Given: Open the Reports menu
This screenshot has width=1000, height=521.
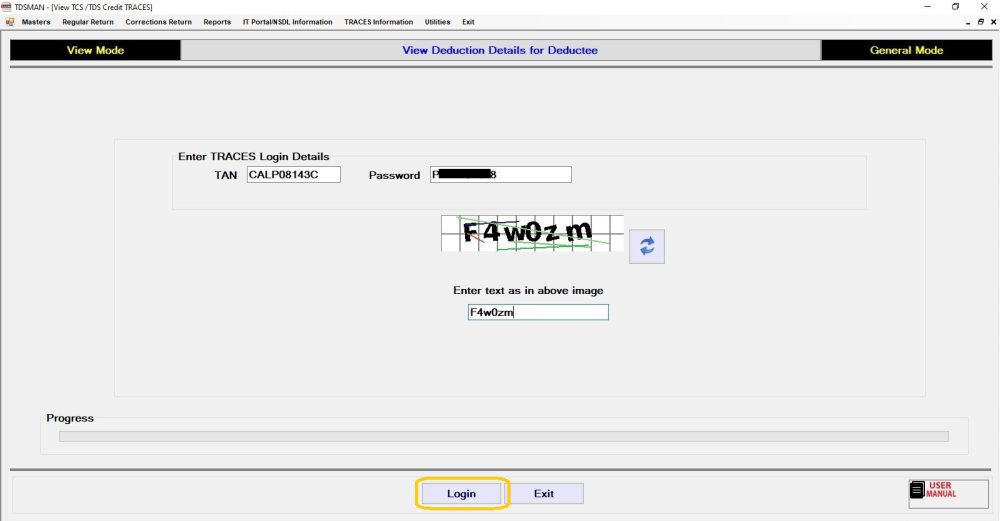Looking at the screenshot, I should 217,22.
